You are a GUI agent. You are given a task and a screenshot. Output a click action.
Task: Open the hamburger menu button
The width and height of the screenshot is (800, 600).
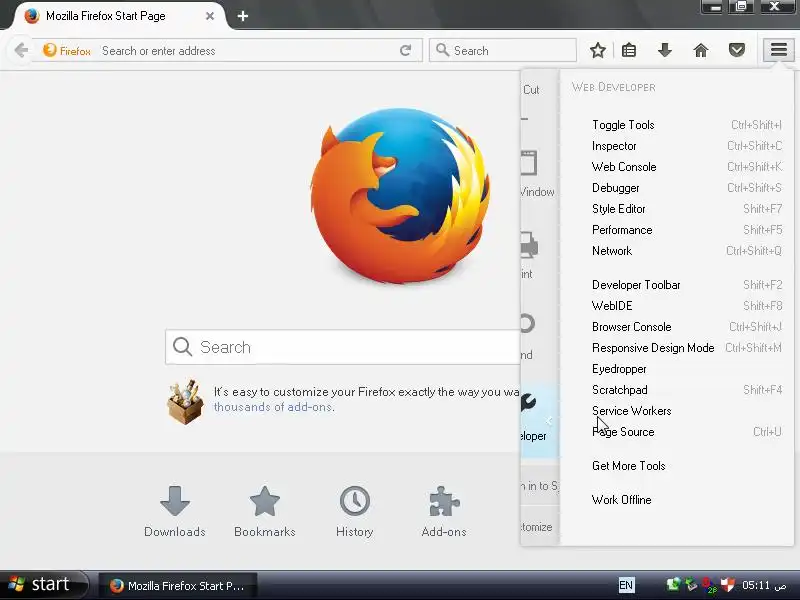[778, 50]
